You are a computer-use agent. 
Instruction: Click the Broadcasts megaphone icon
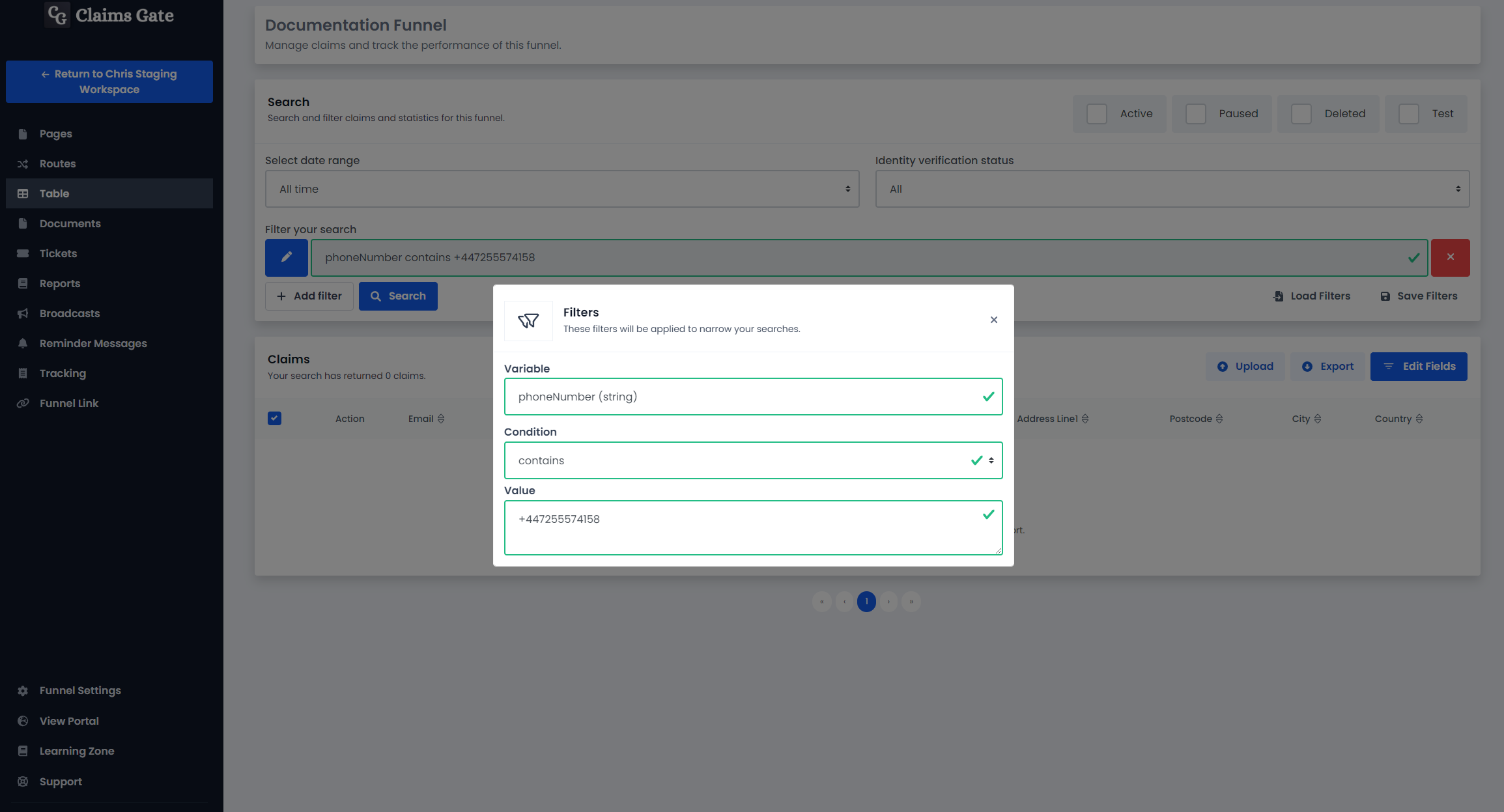pos(23,313)
